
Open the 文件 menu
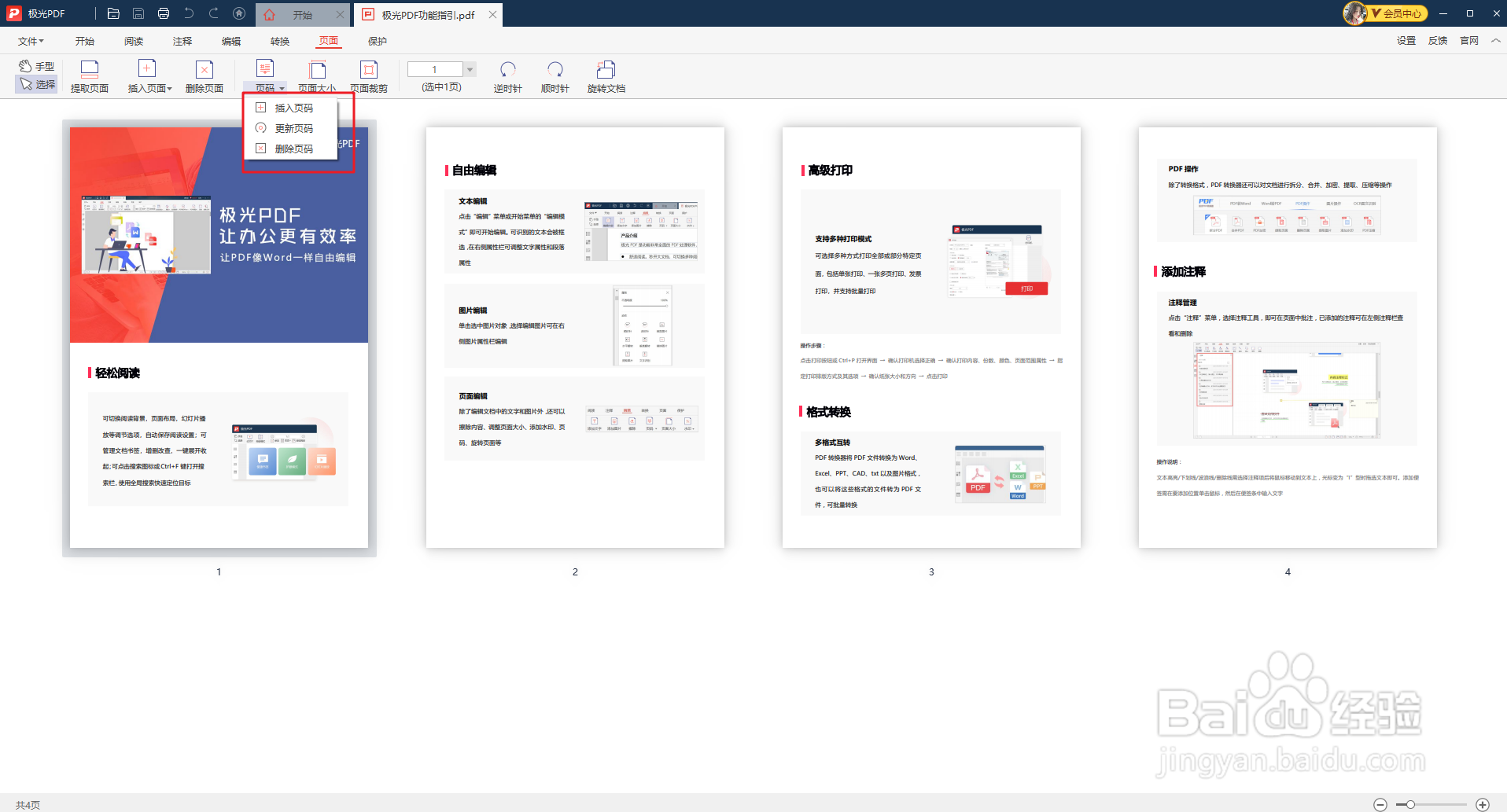[x=31, y=41]
